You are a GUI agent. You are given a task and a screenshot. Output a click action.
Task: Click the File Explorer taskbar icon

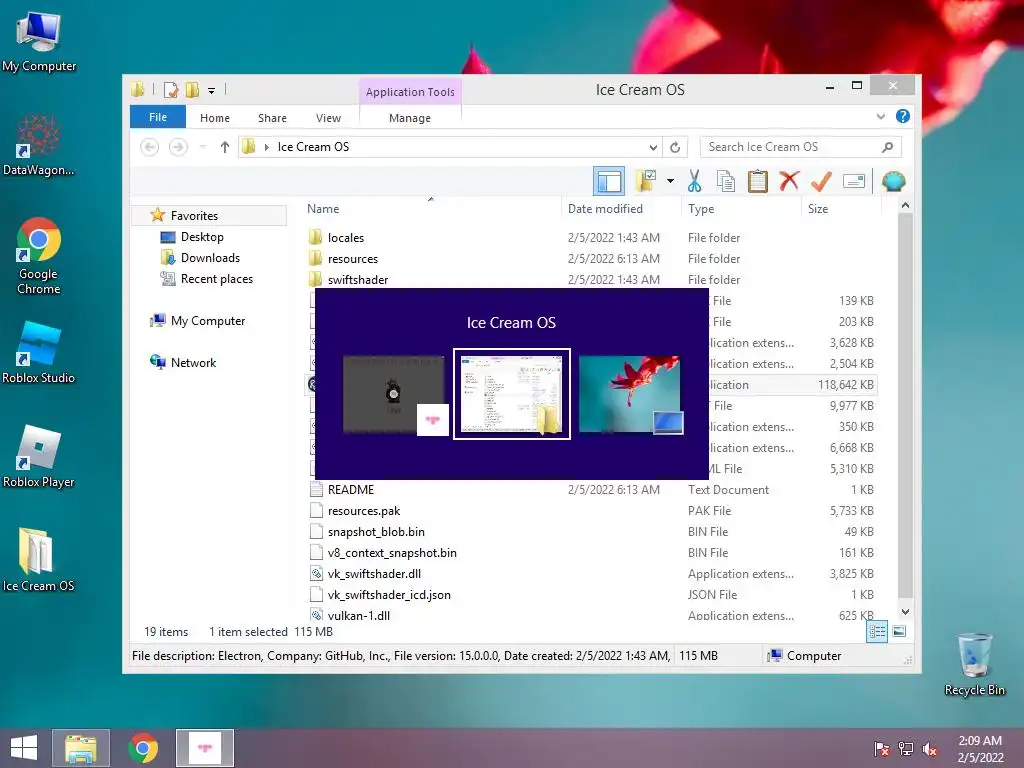(x=80, y=748)
